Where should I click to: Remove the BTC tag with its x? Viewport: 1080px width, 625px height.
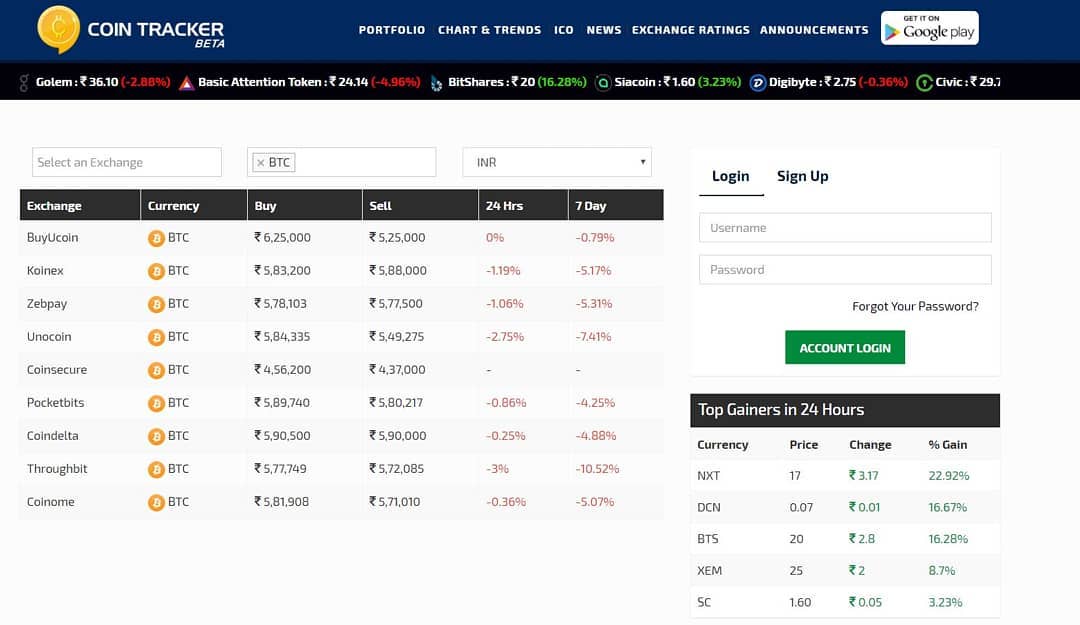pos(260,163)
